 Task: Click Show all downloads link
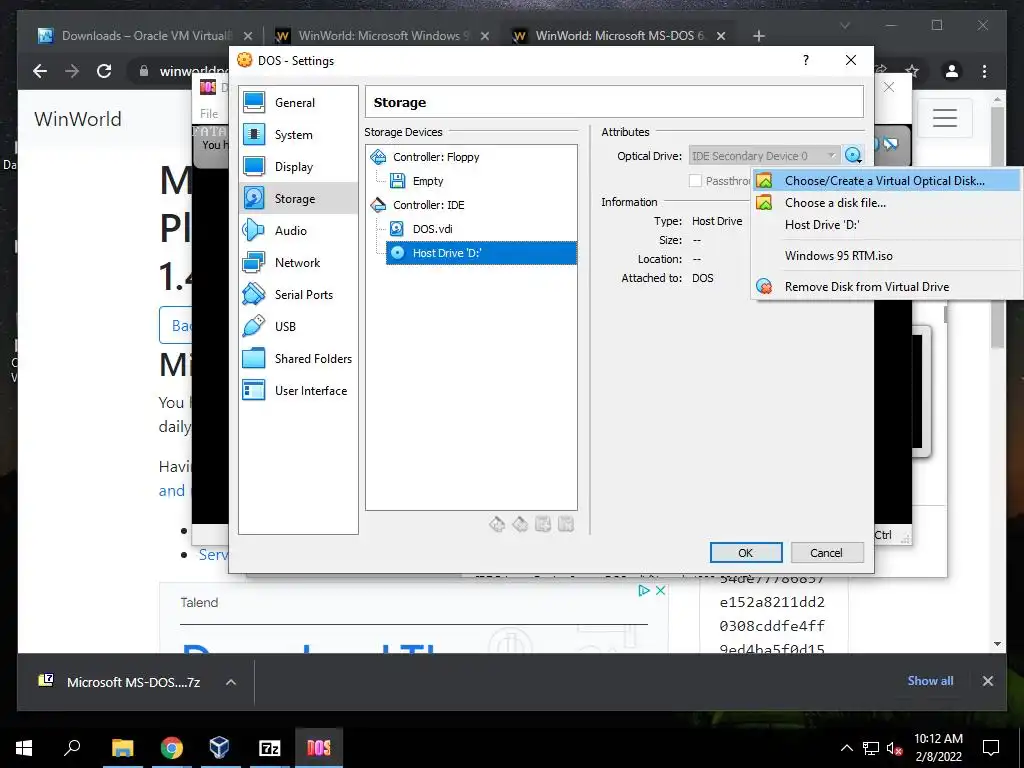coord(930,681)
